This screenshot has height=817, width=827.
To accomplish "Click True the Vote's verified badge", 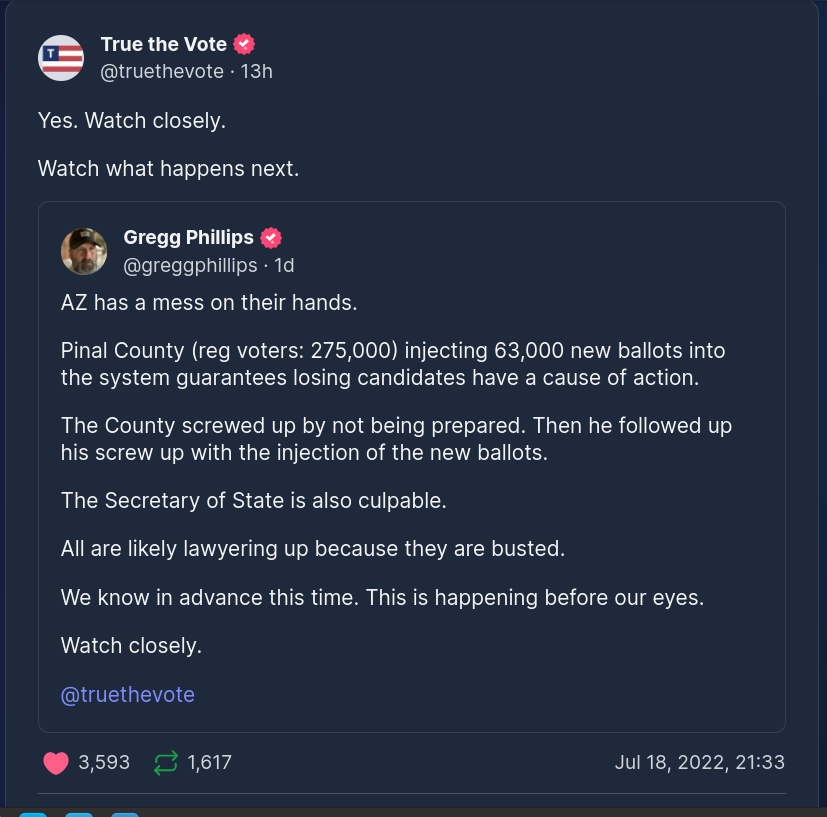I will [x=244, y=44].
